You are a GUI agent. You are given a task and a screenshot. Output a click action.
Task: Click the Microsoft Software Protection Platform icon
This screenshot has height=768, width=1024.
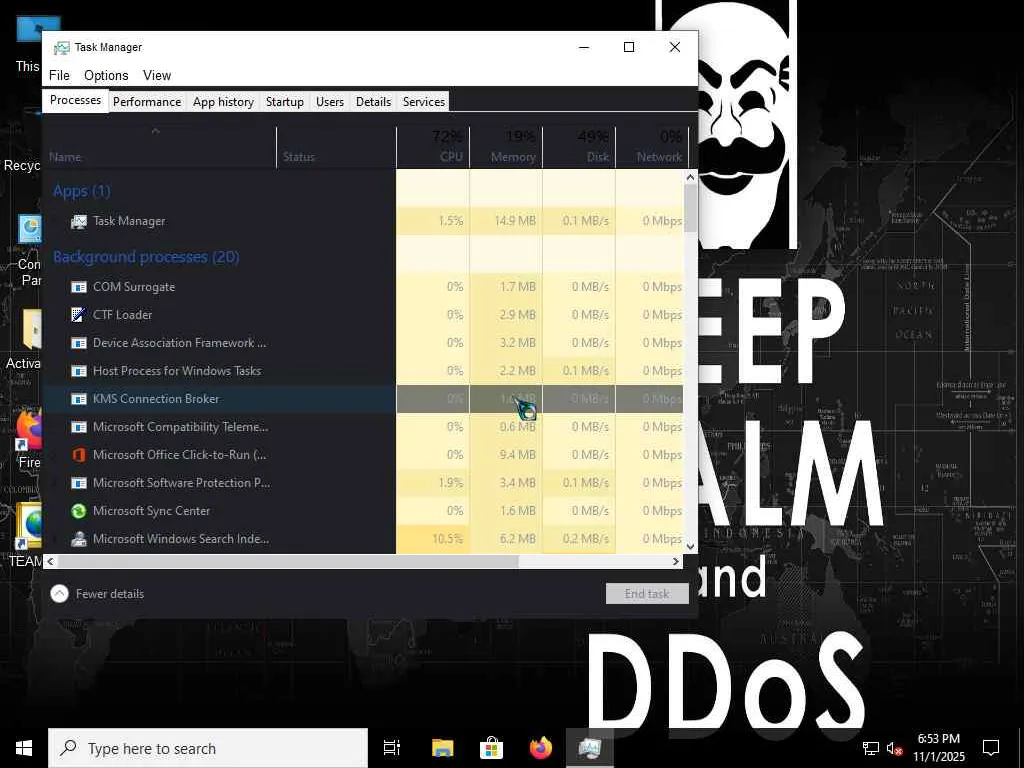click(78, 483)
